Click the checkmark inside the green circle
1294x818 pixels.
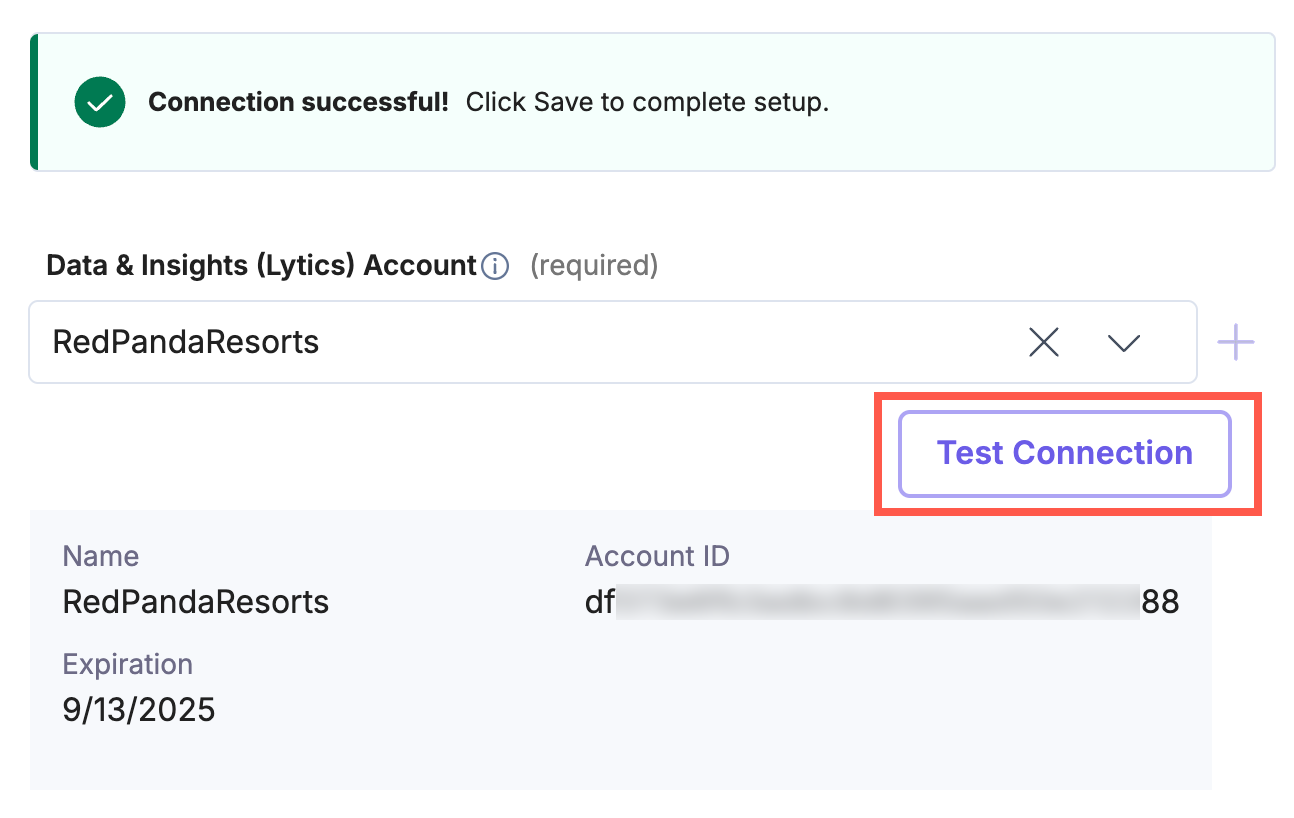click(99, 101)
